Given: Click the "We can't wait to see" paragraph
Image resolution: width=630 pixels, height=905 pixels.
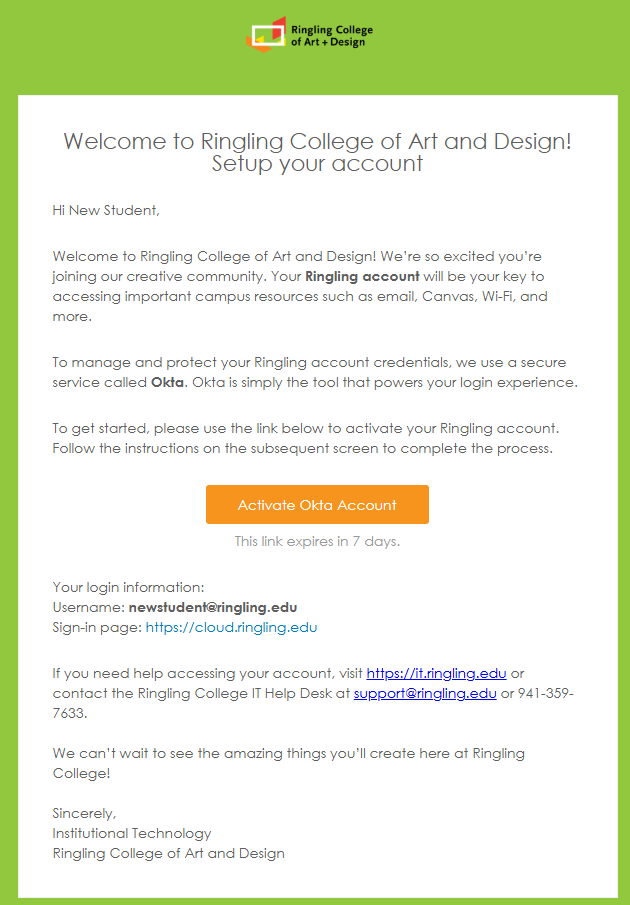Looking at the screenshot, I should point(288,753).
